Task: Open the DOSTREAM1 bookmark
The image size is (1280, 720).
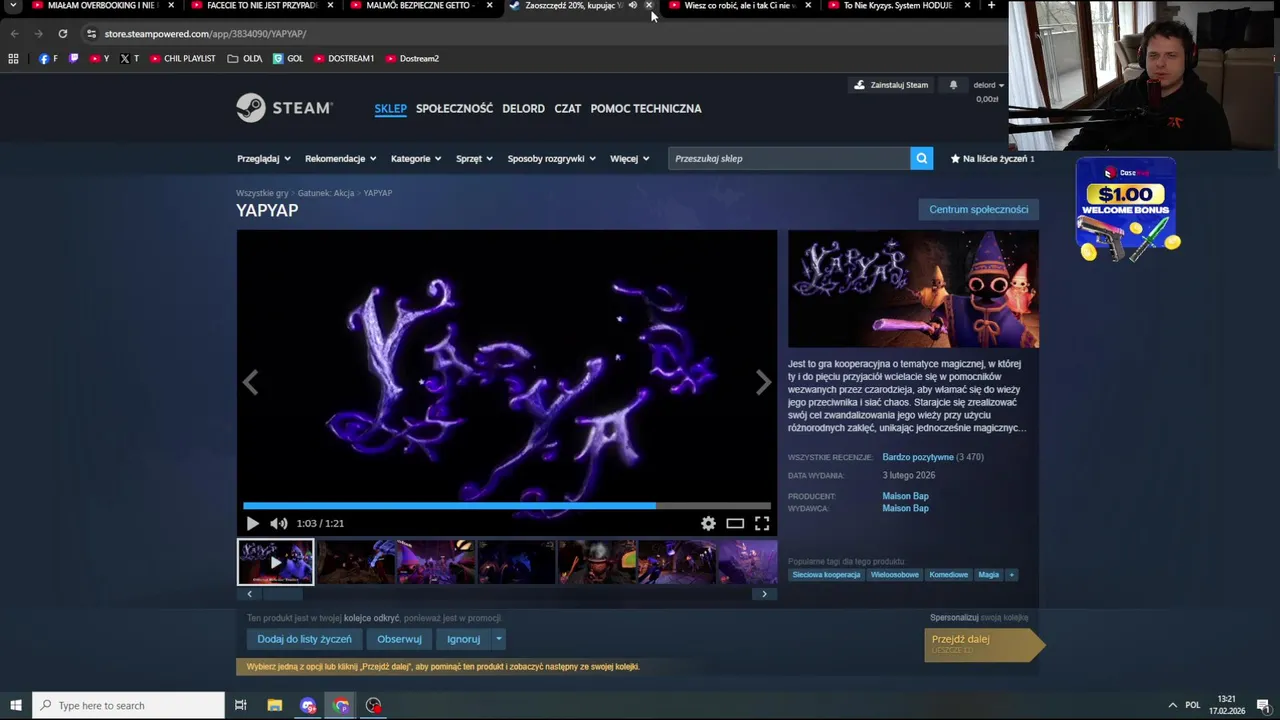Action: pyautogui.click(x=344, y=58)
